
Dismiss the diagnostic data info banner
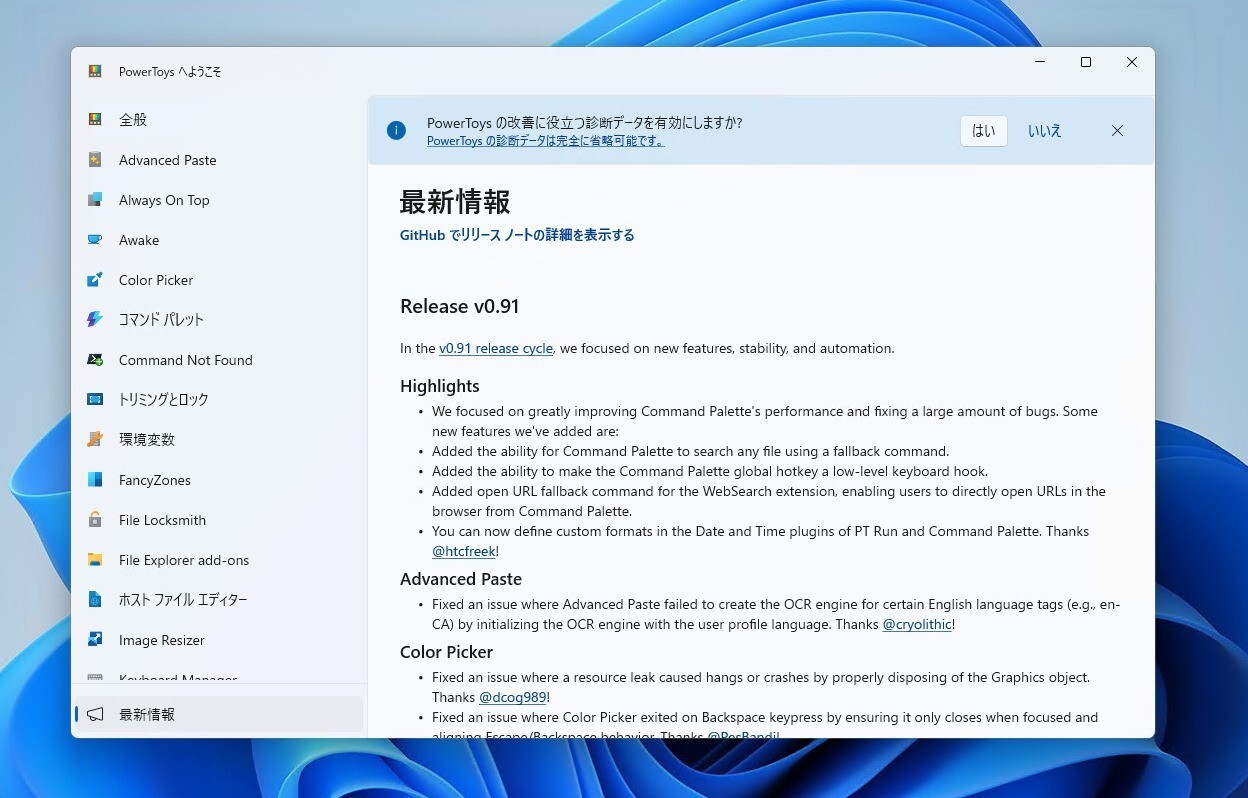click(x=1117, y=131)
